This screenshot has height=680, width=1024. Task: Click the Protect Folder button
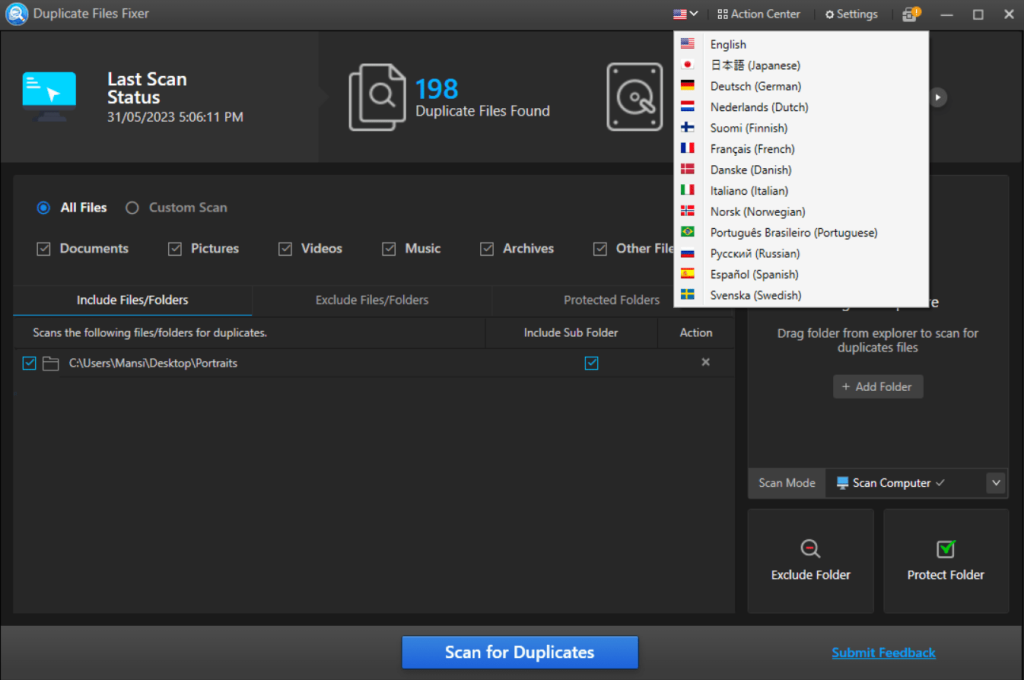[946, 561]
